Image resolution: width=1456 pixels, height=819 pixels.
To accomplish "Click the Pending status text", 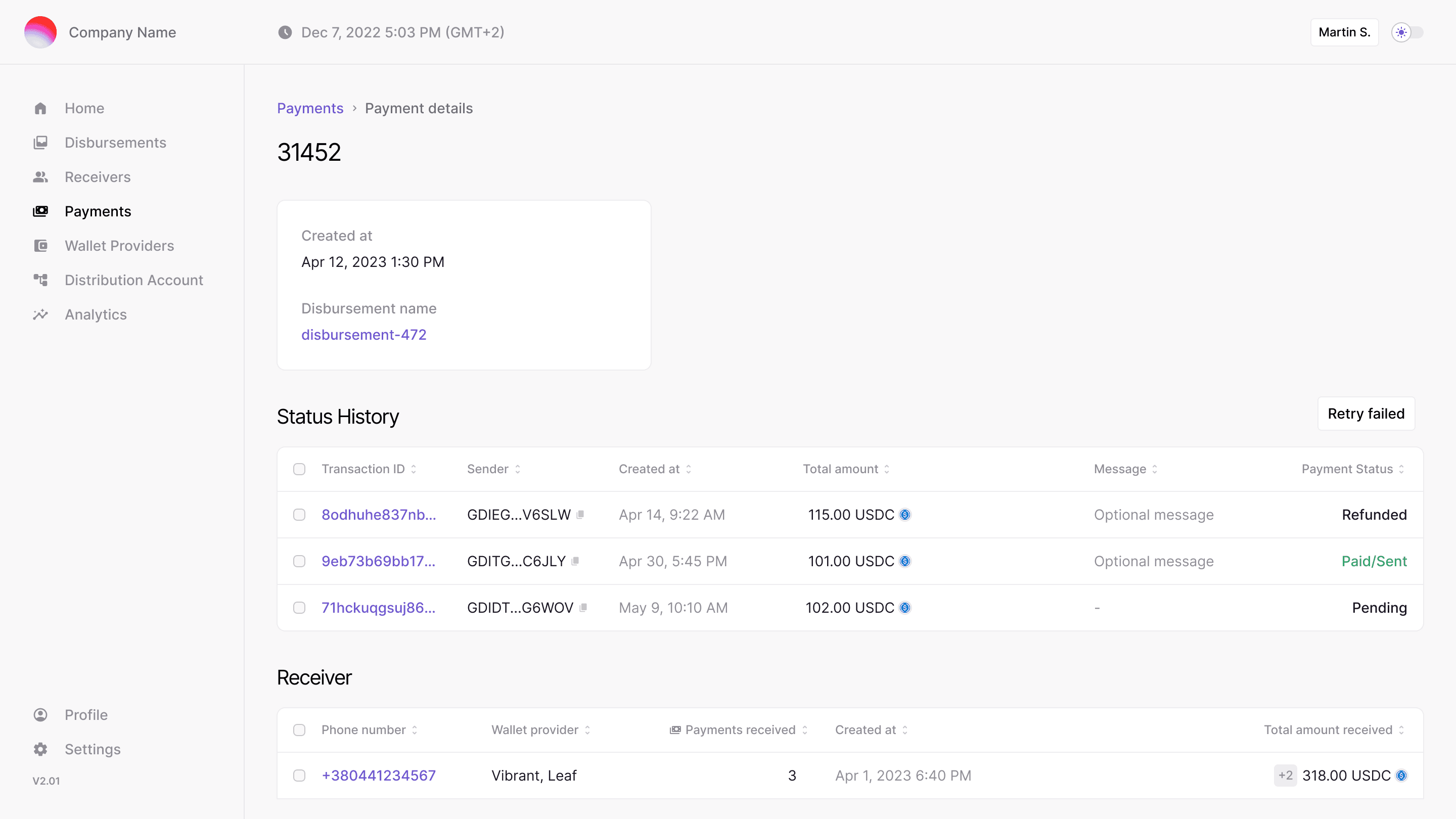I will click(x=1379, y=608).
